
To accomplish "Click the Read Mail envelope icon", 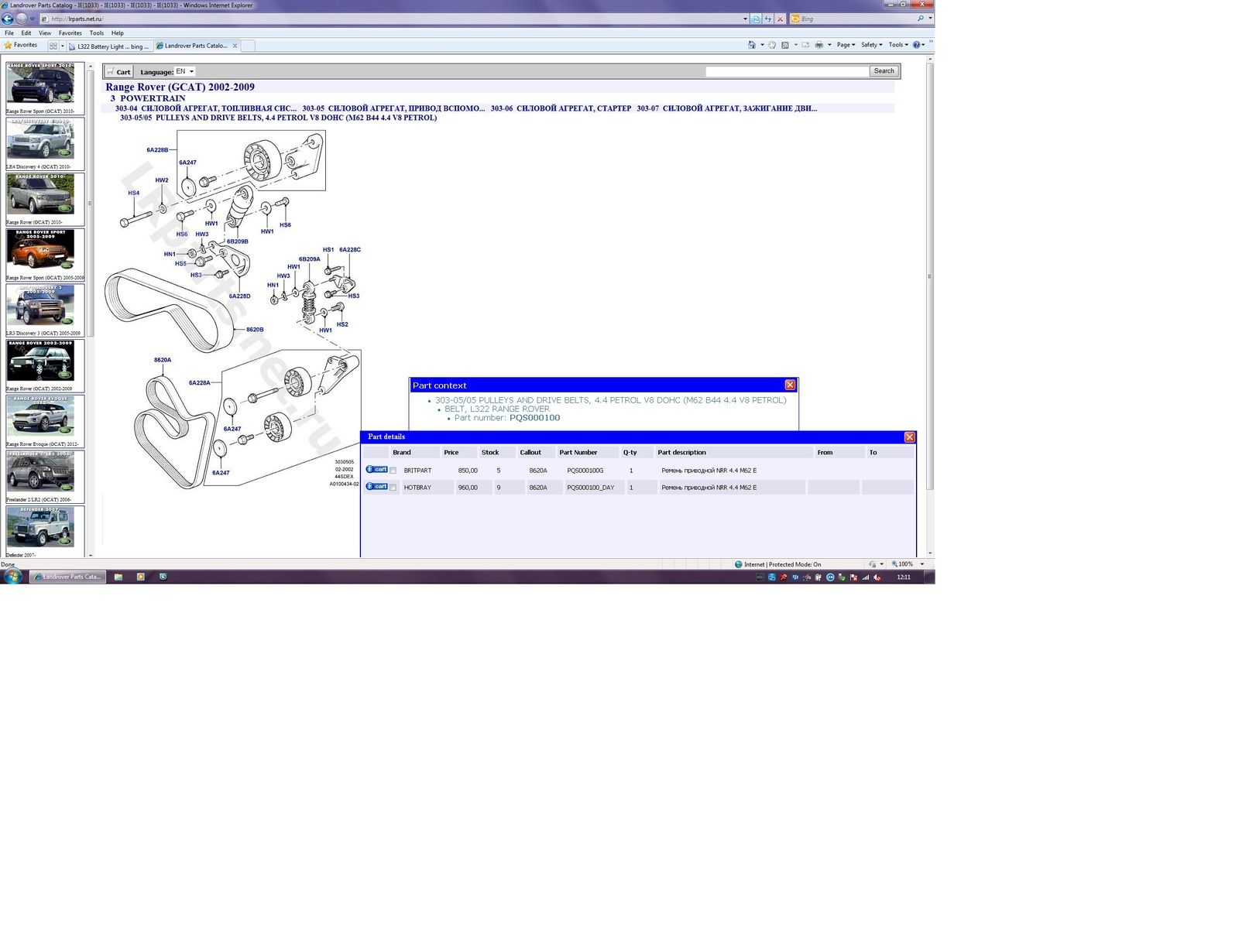I will click(805, 45).
